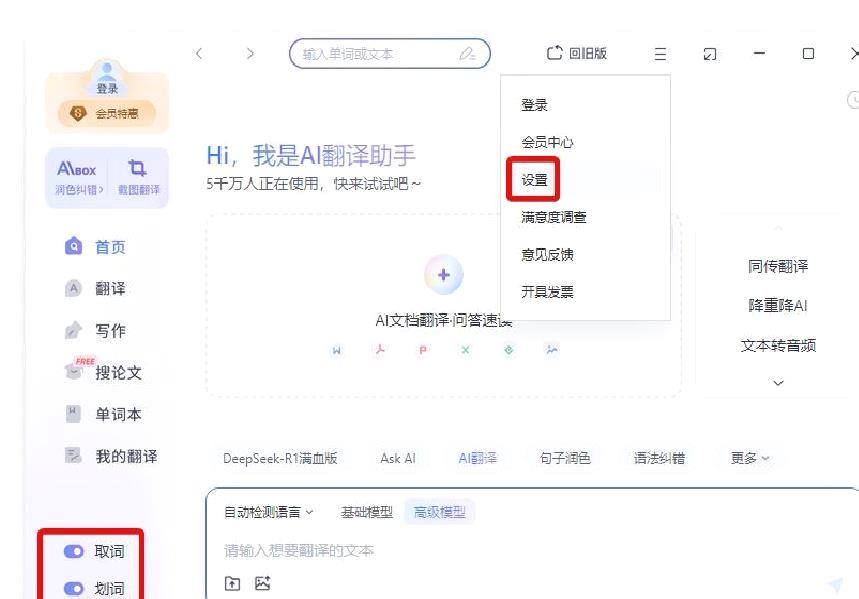This screenshot has height=599, width=859.
Task: Click the 翻译 sidebar icon
Action: pos(73,288)
